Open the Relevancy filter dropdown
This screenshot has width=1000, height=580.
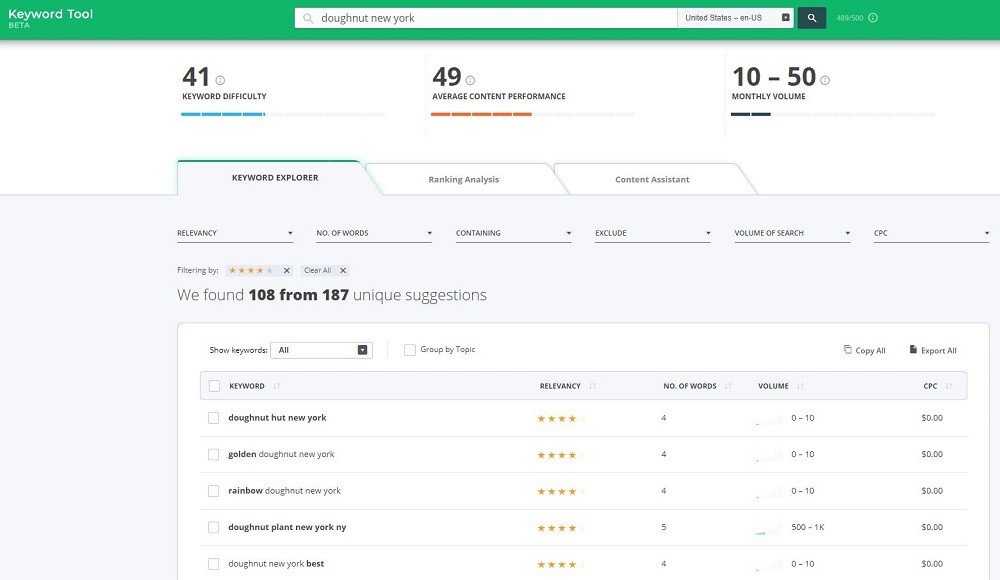click(235, 234)
